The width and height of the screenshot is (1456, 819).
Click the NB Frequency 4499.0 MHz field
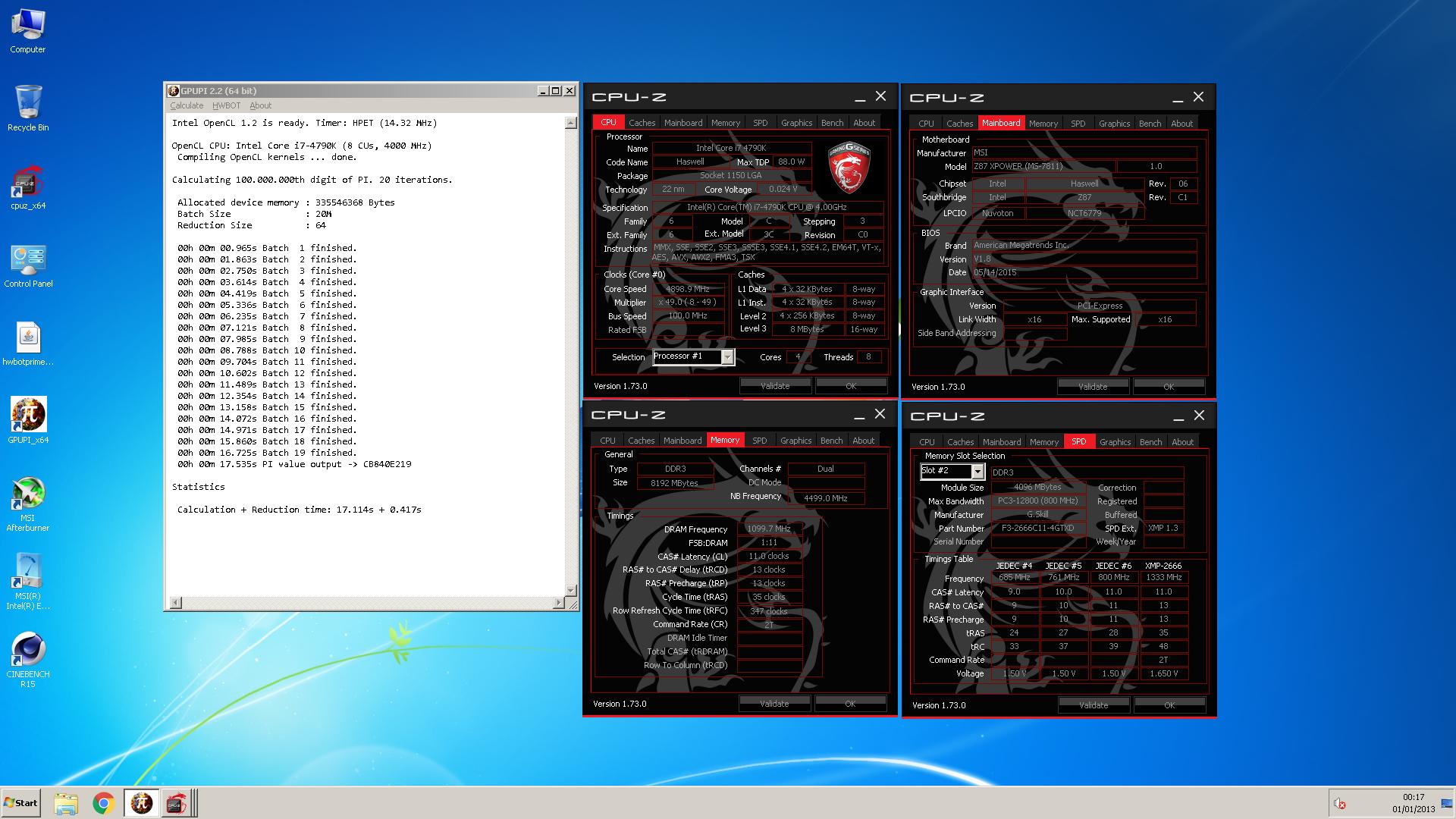[x=826, y=498]
